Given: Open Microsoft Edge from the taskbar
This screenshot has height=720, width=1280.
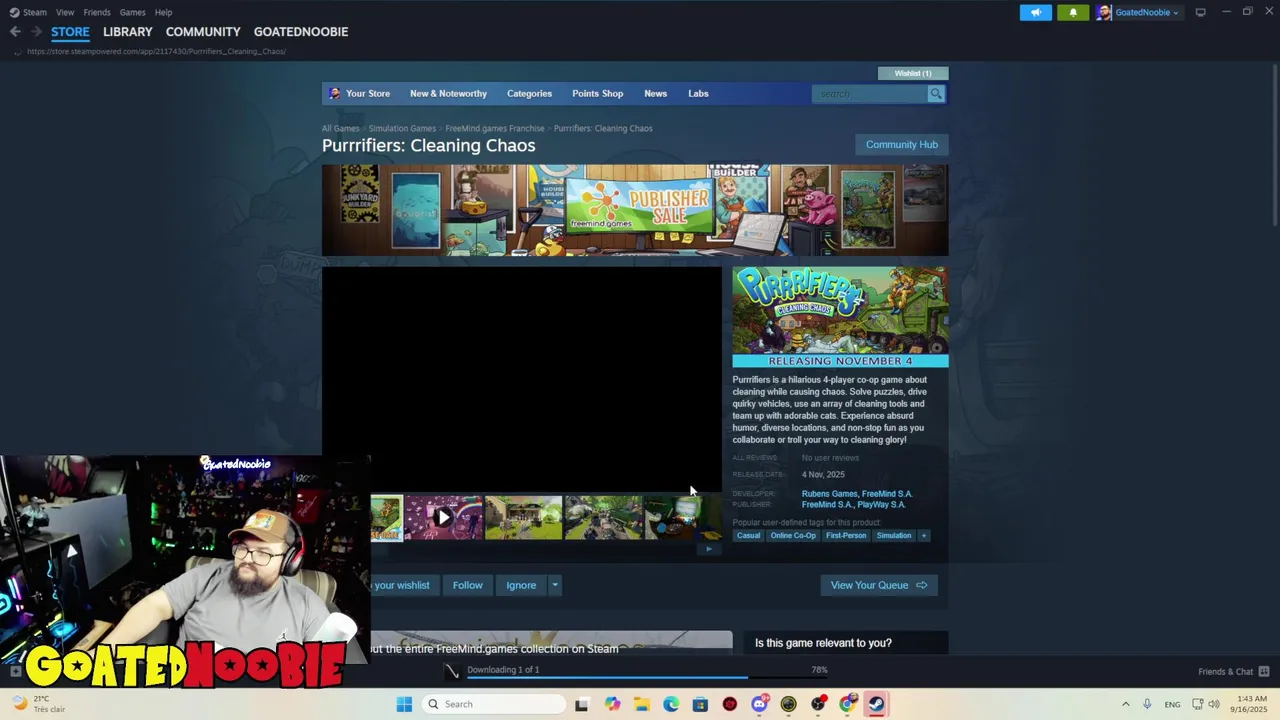Looking at the screenshot, I should click(671, 704).
